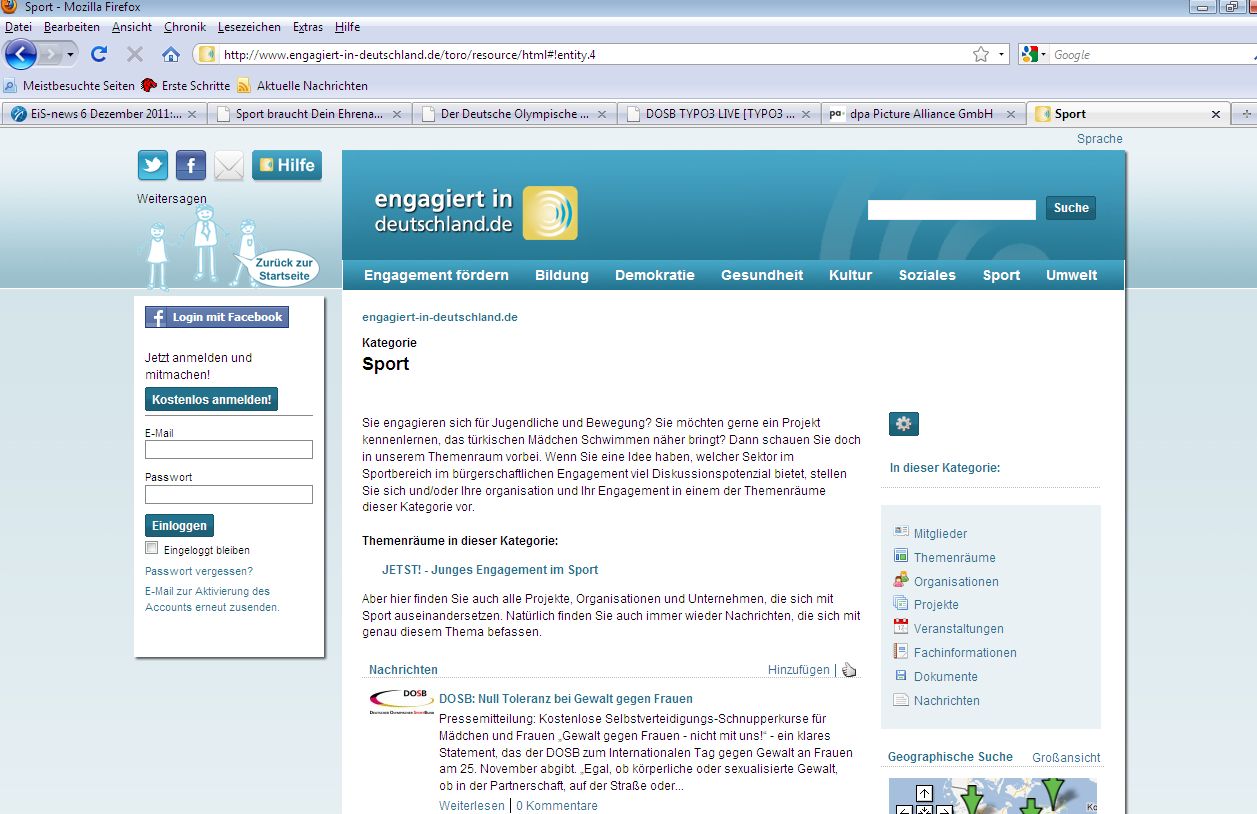
Task: Click the Suche button
Action: pos(1071,208)
